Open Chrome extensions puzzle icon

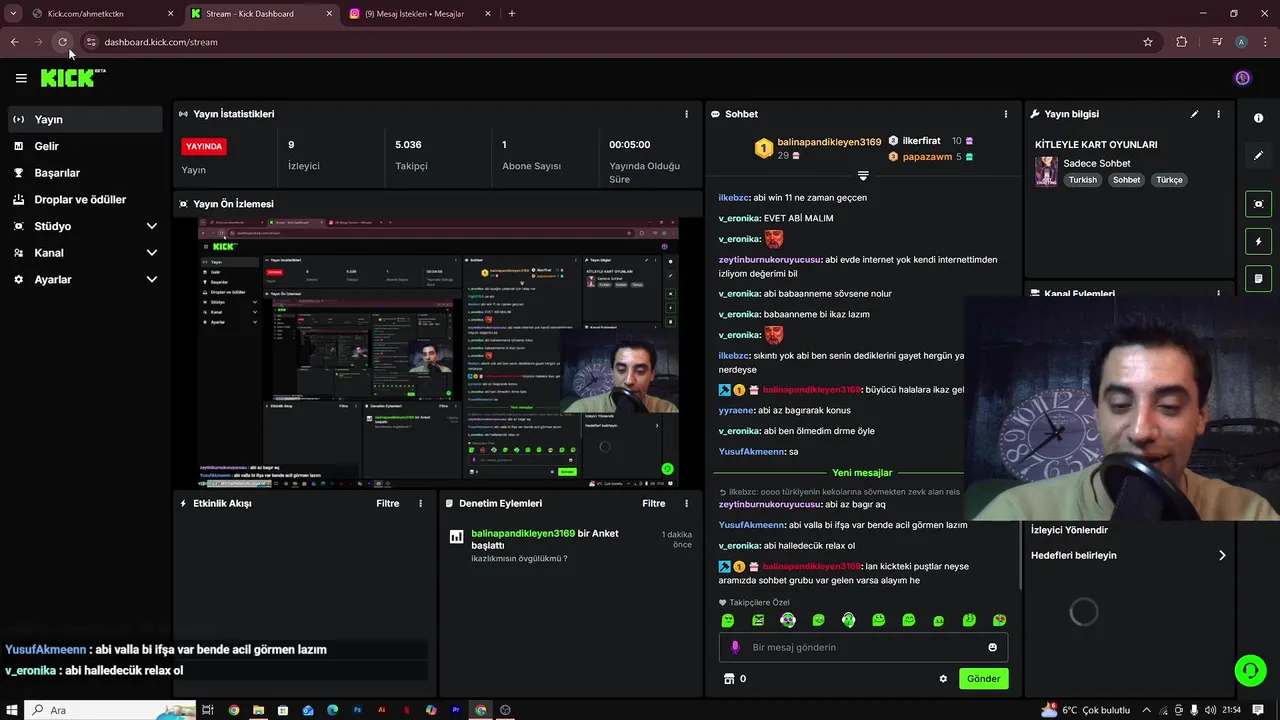coord(1182,42)
